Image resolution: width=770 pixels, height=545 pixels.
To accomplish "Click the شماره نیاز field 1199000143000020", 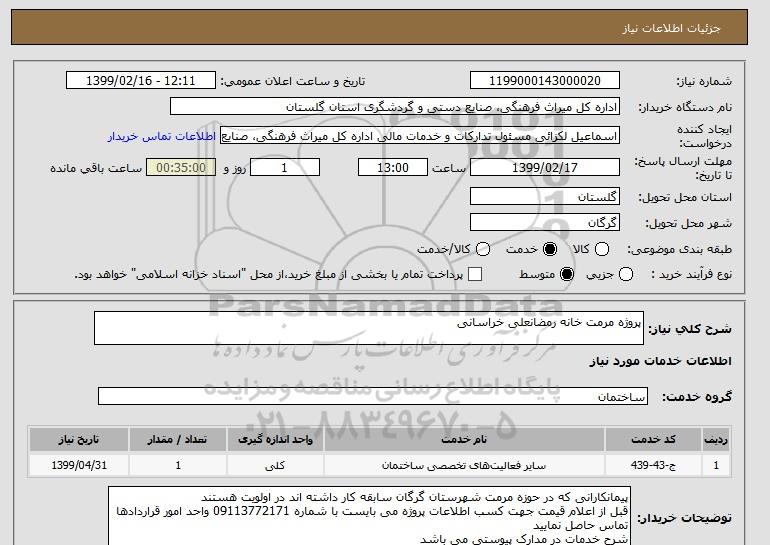I will [x=545, y=81].
